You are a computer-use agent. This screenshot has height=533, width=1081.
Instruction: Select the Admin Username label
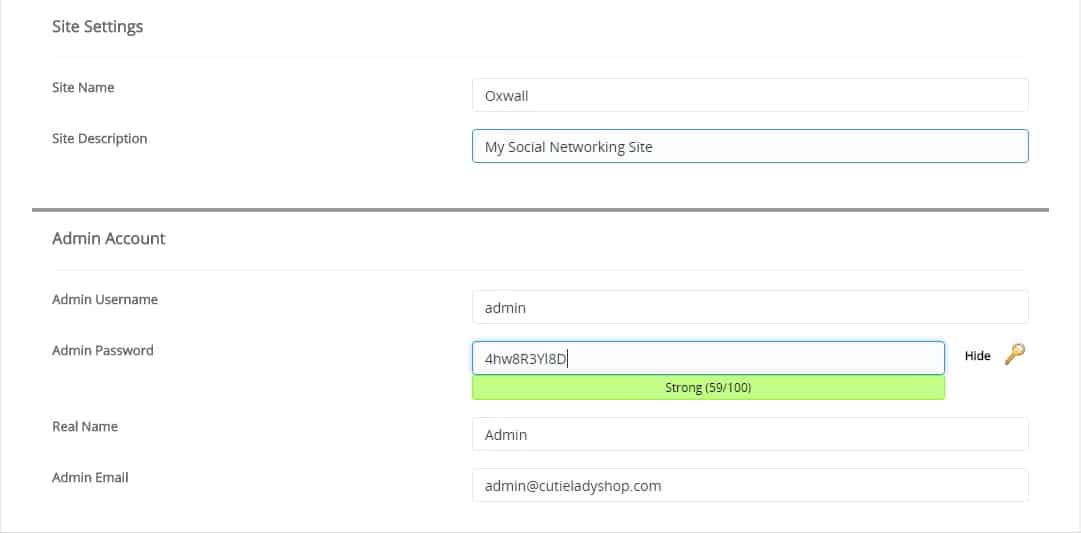[x=105, y=299]
